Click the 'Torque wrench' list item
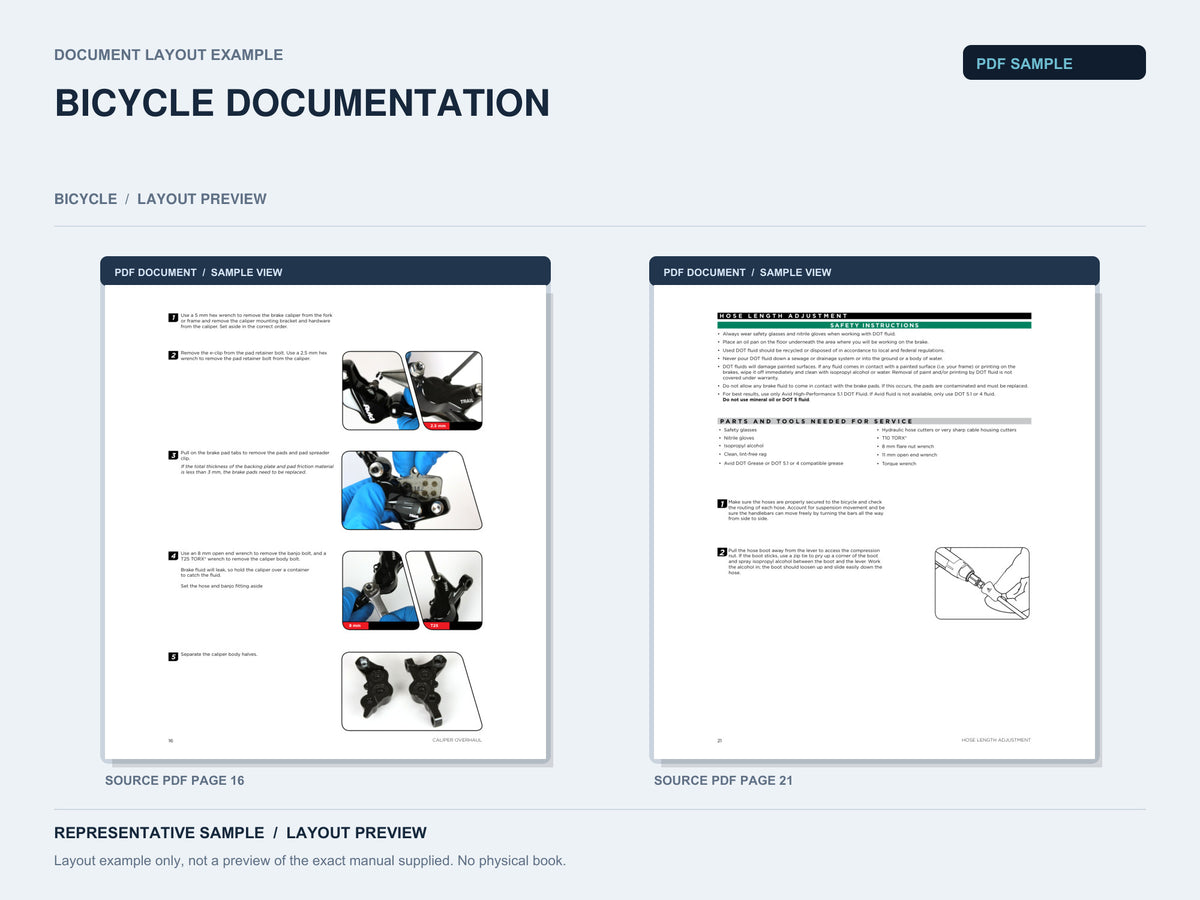 (897, 464)
